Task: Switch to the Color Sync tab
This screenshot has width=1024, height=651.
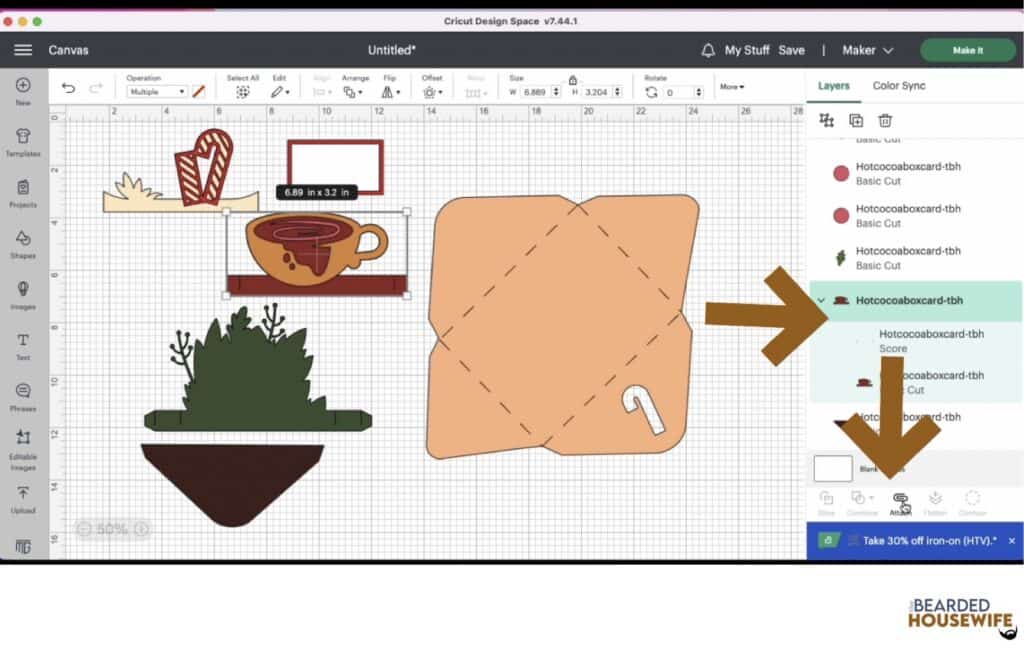Action: pos(898,86)
